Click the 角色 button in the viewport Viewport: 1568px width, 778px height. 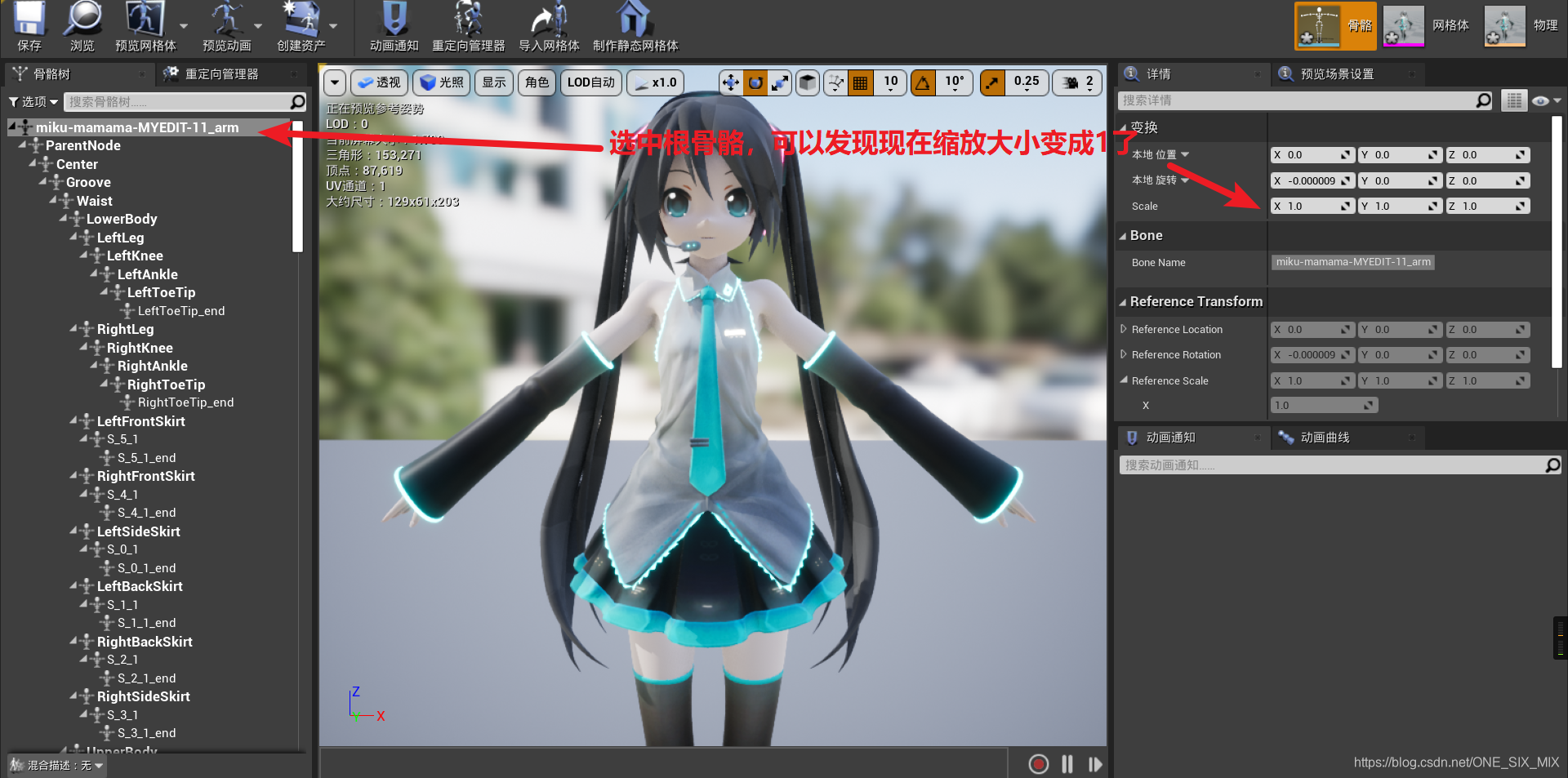pos(537,82)
